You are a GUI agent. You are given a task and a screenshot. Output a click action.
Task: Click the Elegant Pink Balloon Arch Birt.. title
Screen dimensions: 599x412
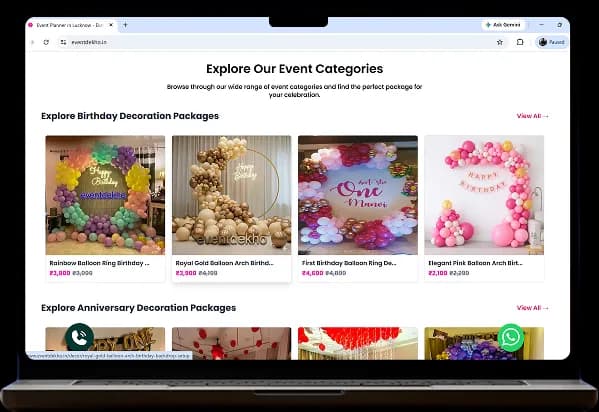pos(475,263)
